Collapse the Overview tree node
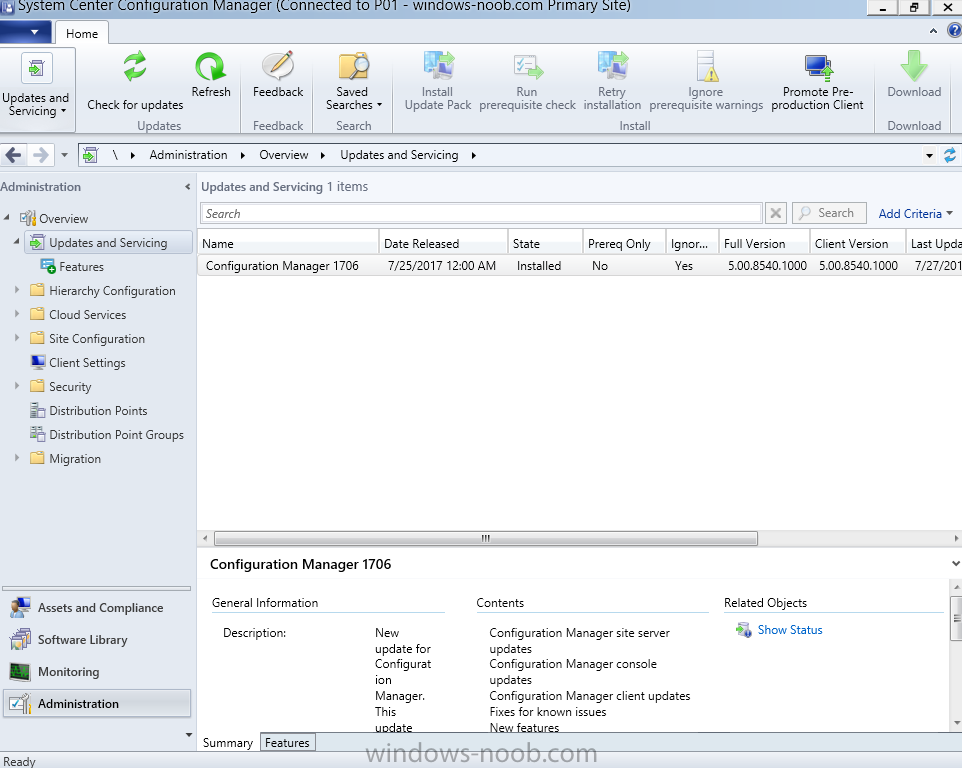Screen dimensions: 962x768 pos(7,217)
